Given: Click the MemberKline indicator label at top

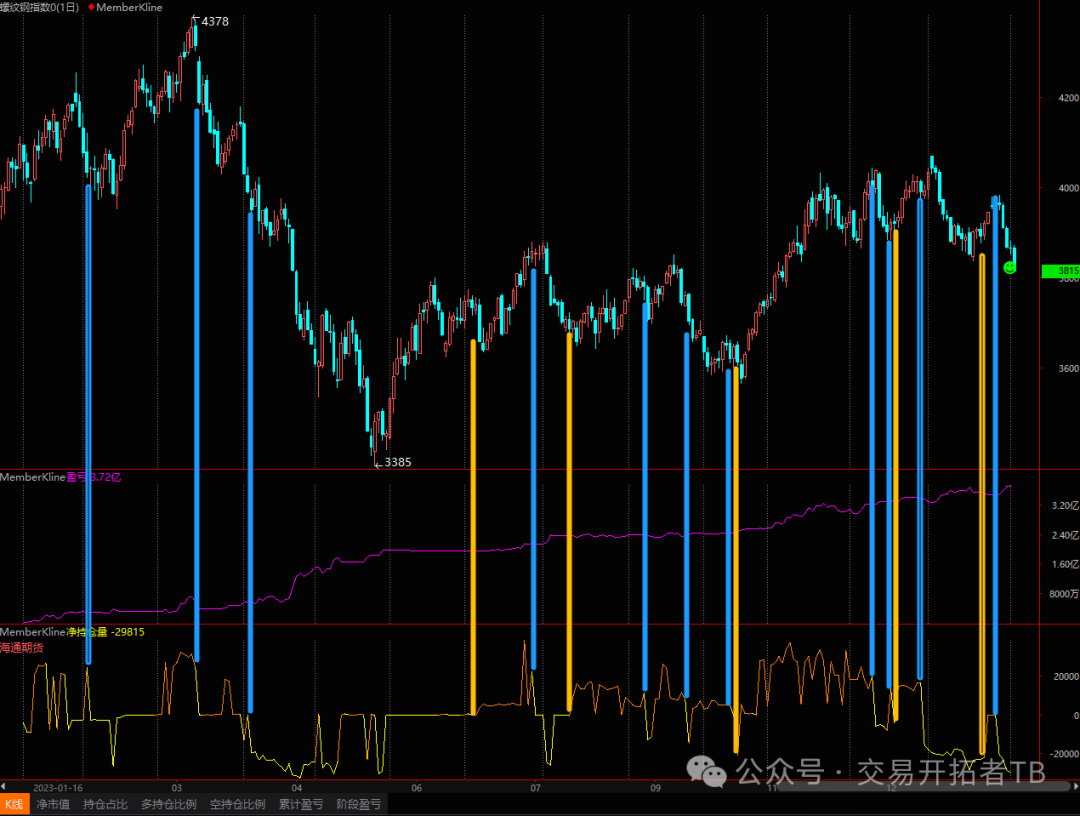Looking at the screenshot, I should point(129,7).
